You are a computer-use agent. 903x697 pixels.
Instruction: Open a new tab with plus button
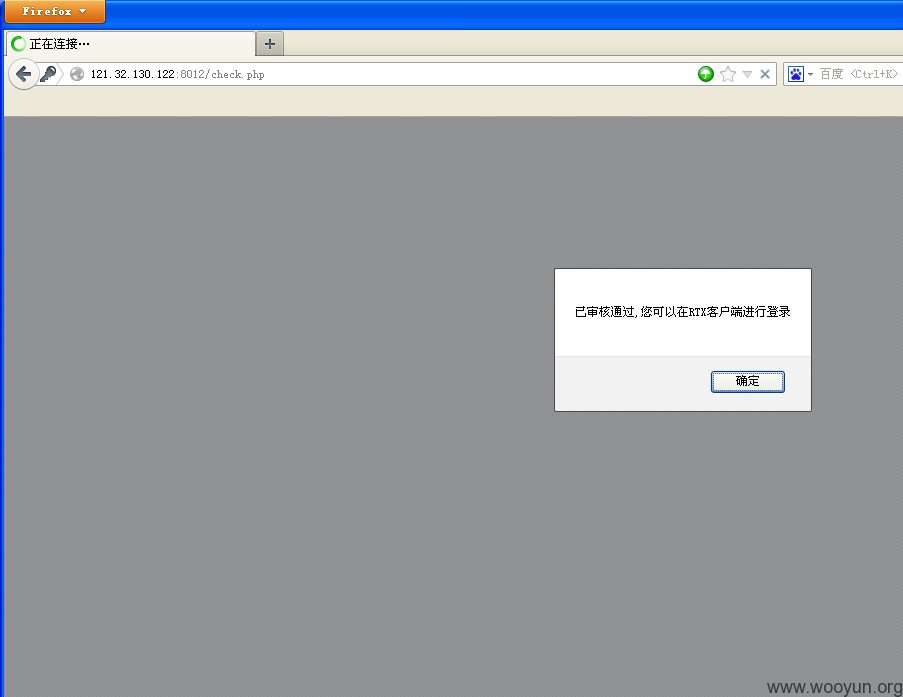click(270, 44)
